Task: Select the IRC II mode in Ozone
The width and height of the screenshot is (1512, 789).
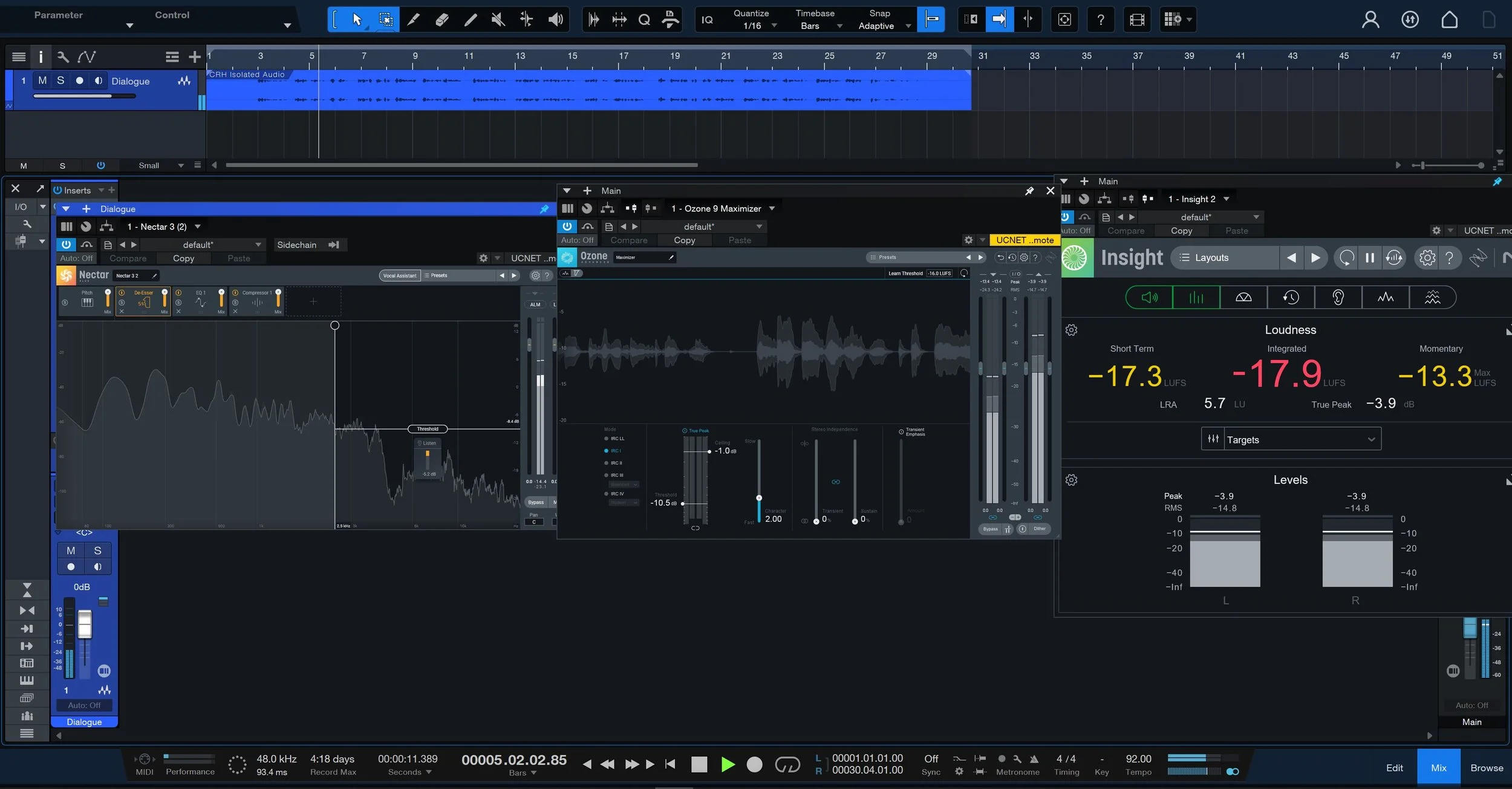Action: 613,463
